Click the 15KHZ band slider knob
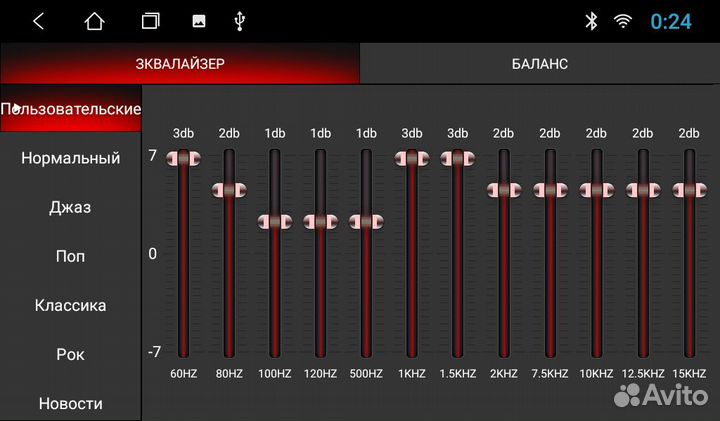 tap(688, 190)
